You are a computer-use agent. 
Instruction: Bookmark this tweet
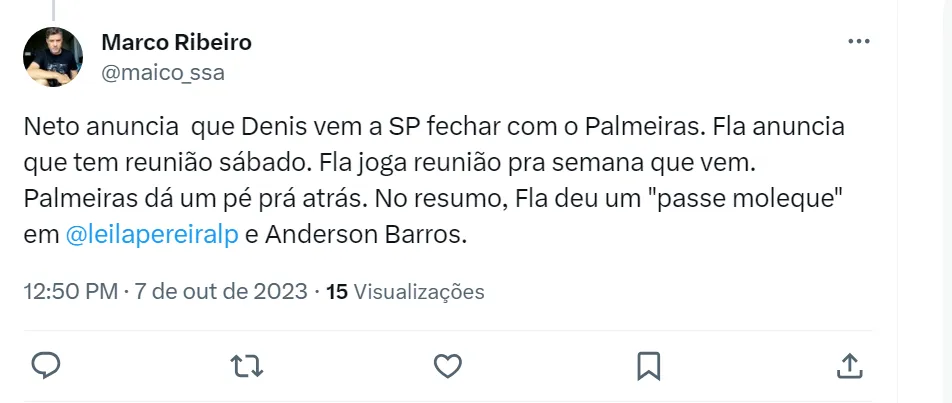point(648,364)
